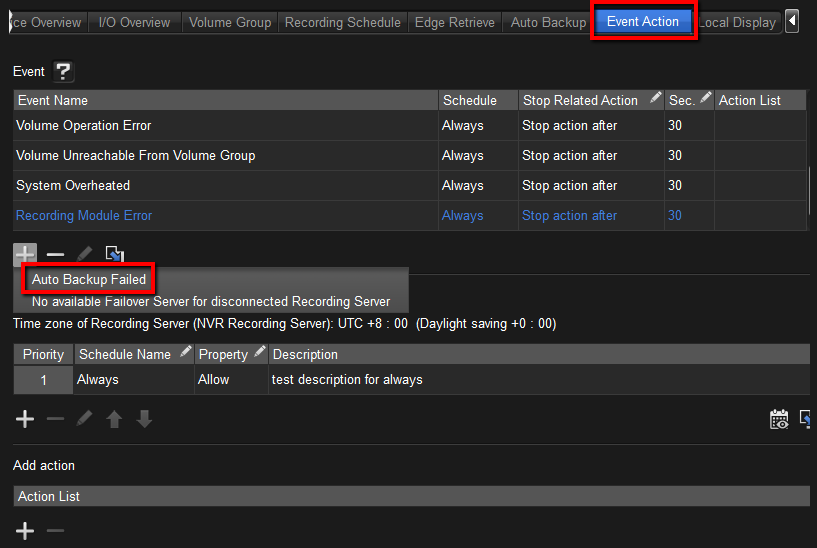This screenshot has width=817, height=548.
Task: Add a new schedule with plus icon
Action: point(25,419)
